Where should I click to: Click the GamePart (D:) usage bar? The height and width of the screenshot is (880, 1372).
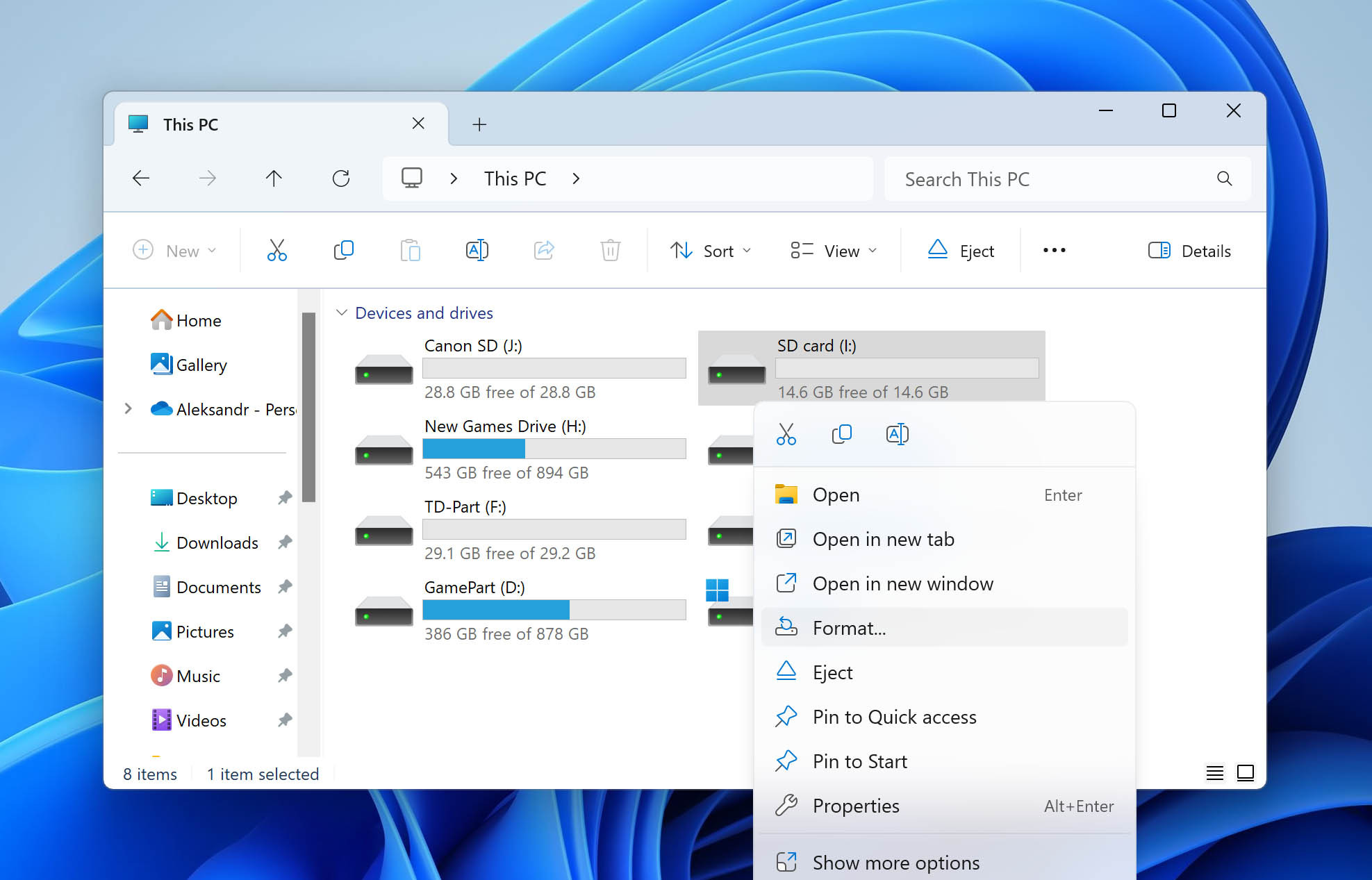pyautogui.click(x=554, y=610)
